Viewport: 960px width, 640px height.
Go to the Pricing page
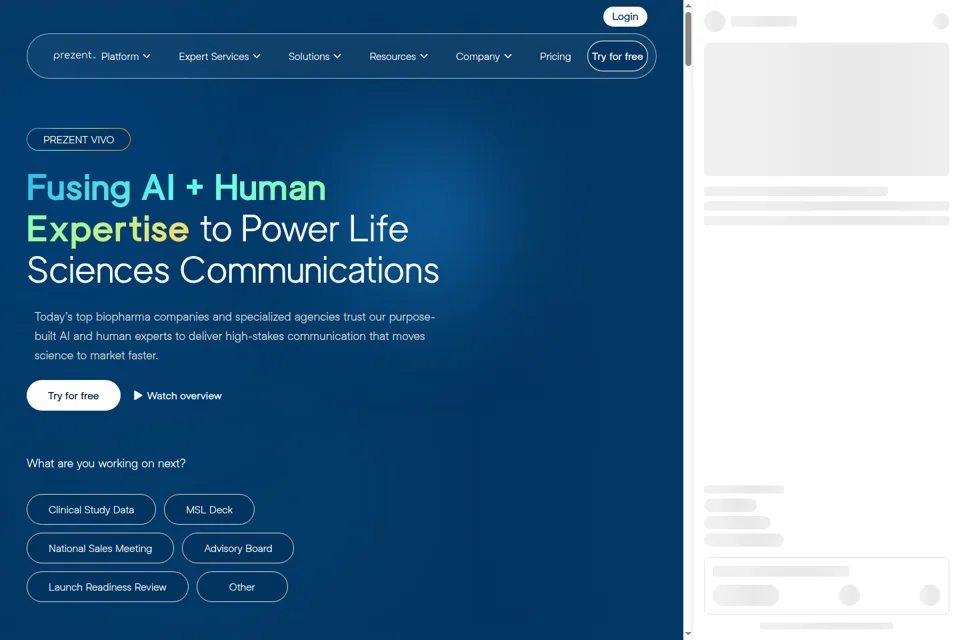(x=555, y=56)
